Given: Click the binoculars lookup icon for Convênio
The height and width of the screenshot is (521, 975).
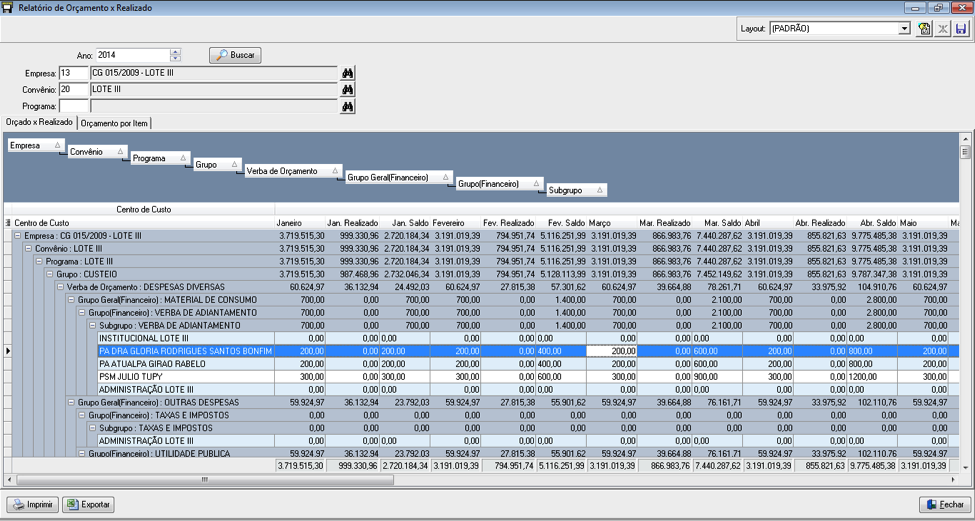Looking at the screenshot, I should coord(348,90).
